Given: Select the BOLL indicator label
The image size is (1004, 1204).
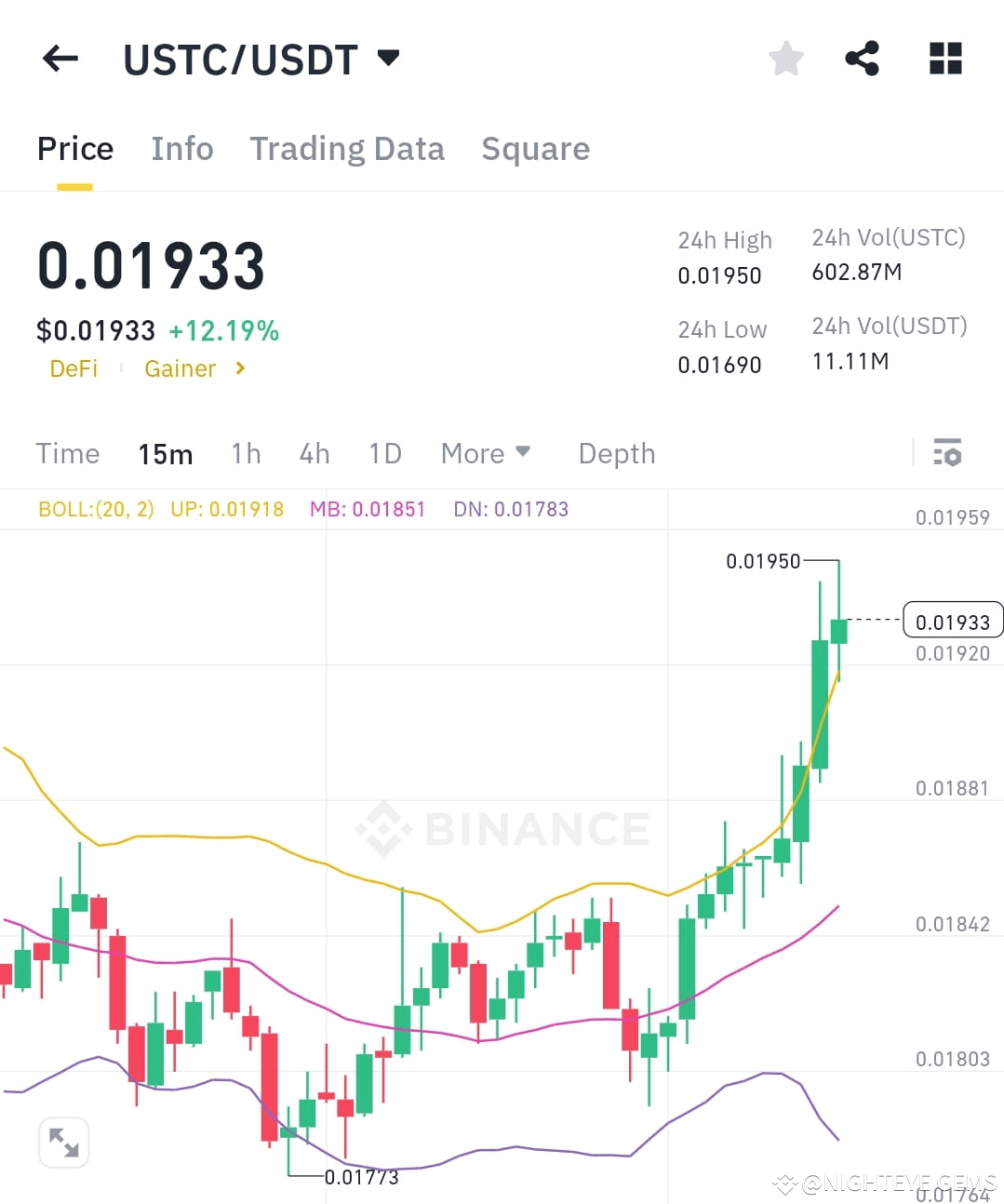Looking at the screenshot, I should point(96,509).
